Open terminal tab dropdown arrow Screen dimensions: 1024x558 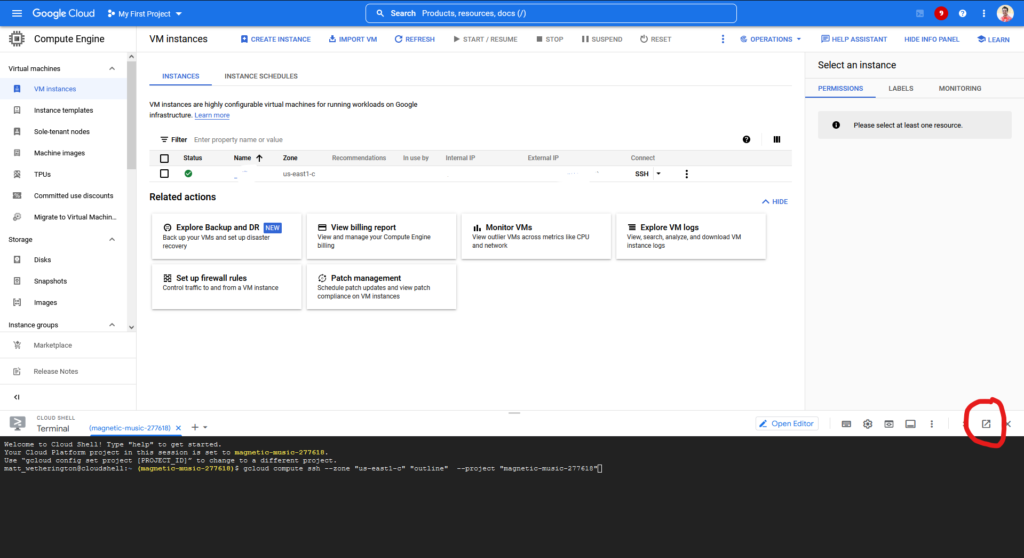(205, 427)
